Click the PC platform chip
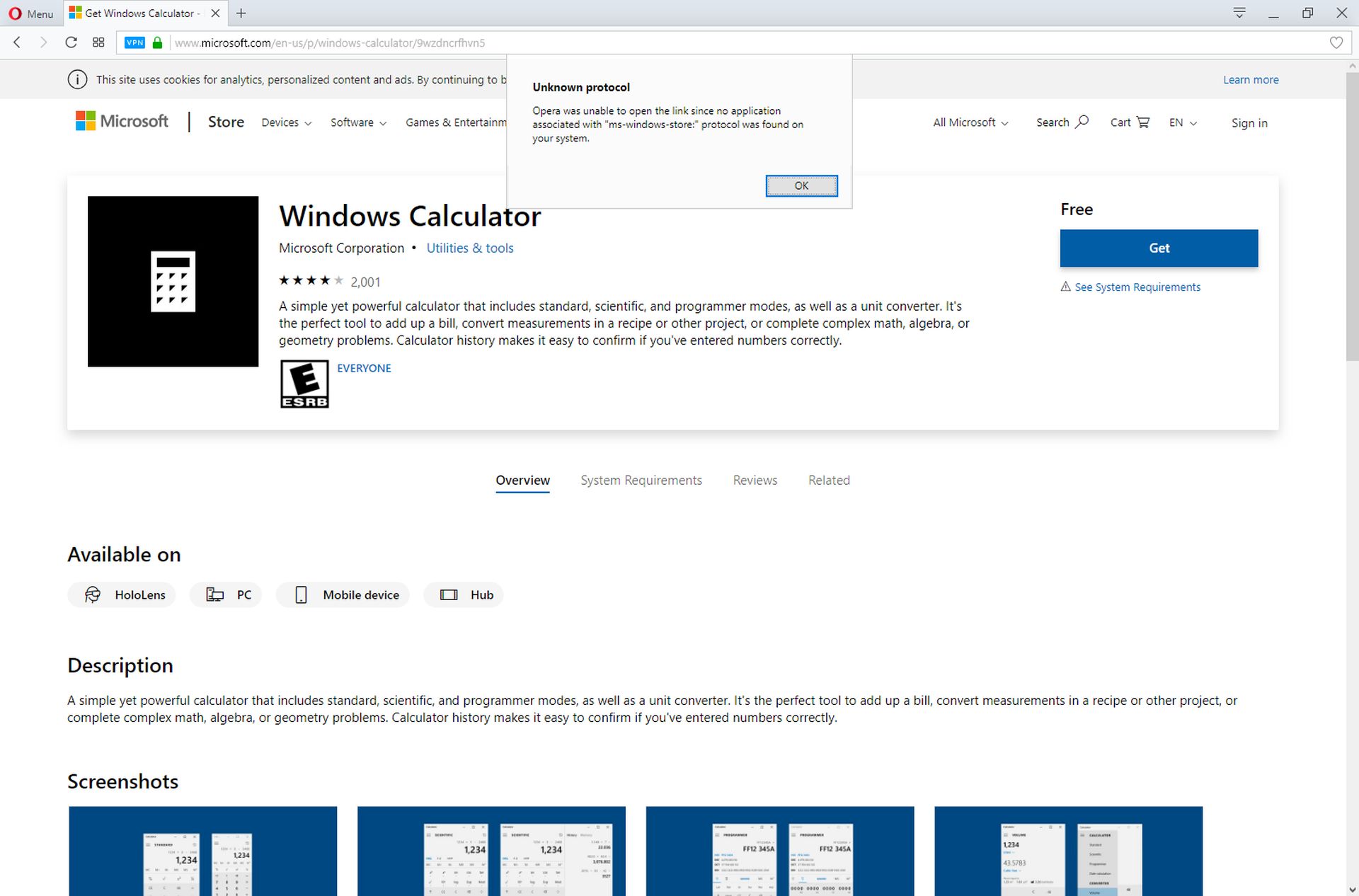The width and height of the screenshot is (1359, 896). point(226,595)
